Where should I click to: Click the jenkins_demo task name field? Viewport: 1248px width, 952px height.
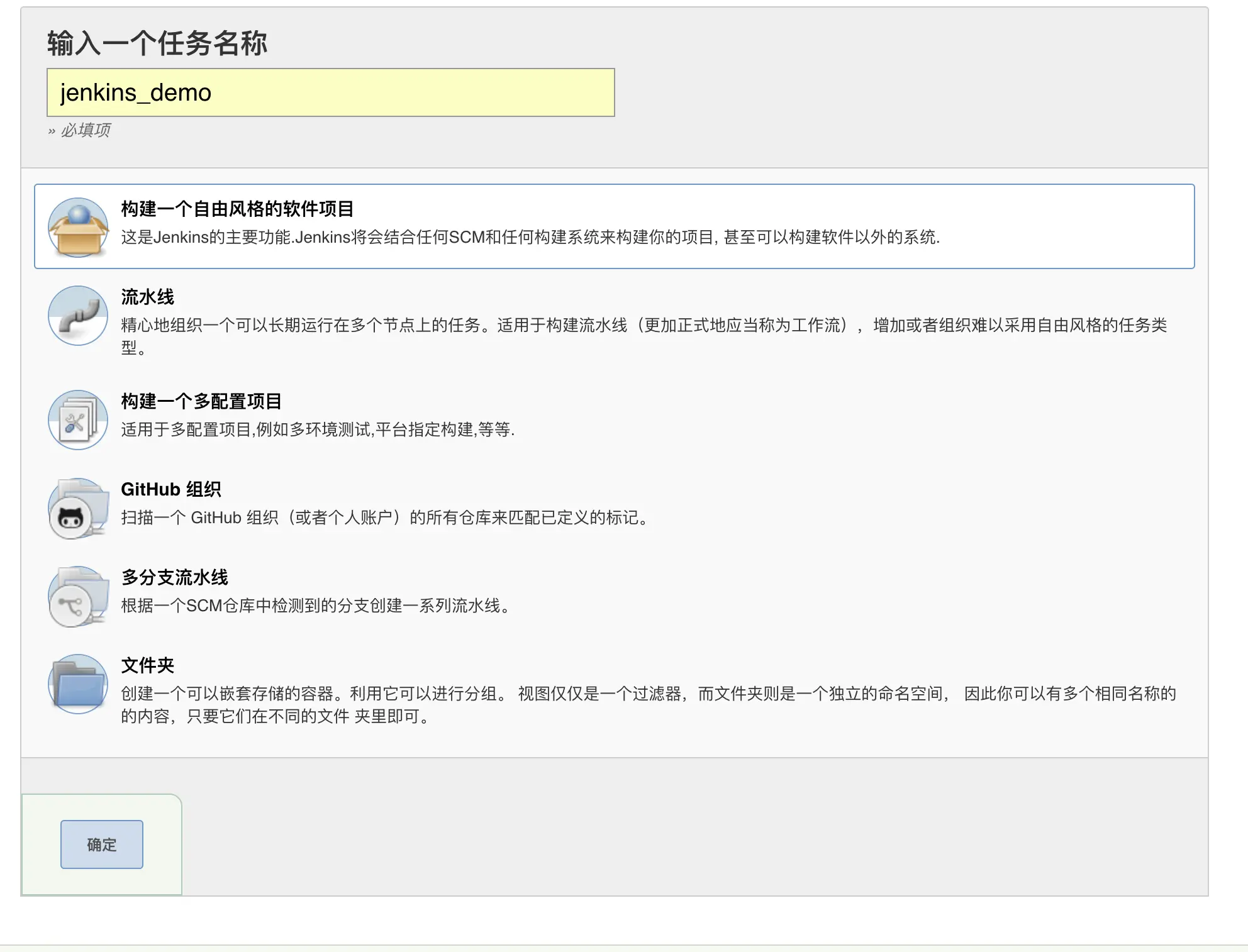pyautogui.click(x=330, y=92)
